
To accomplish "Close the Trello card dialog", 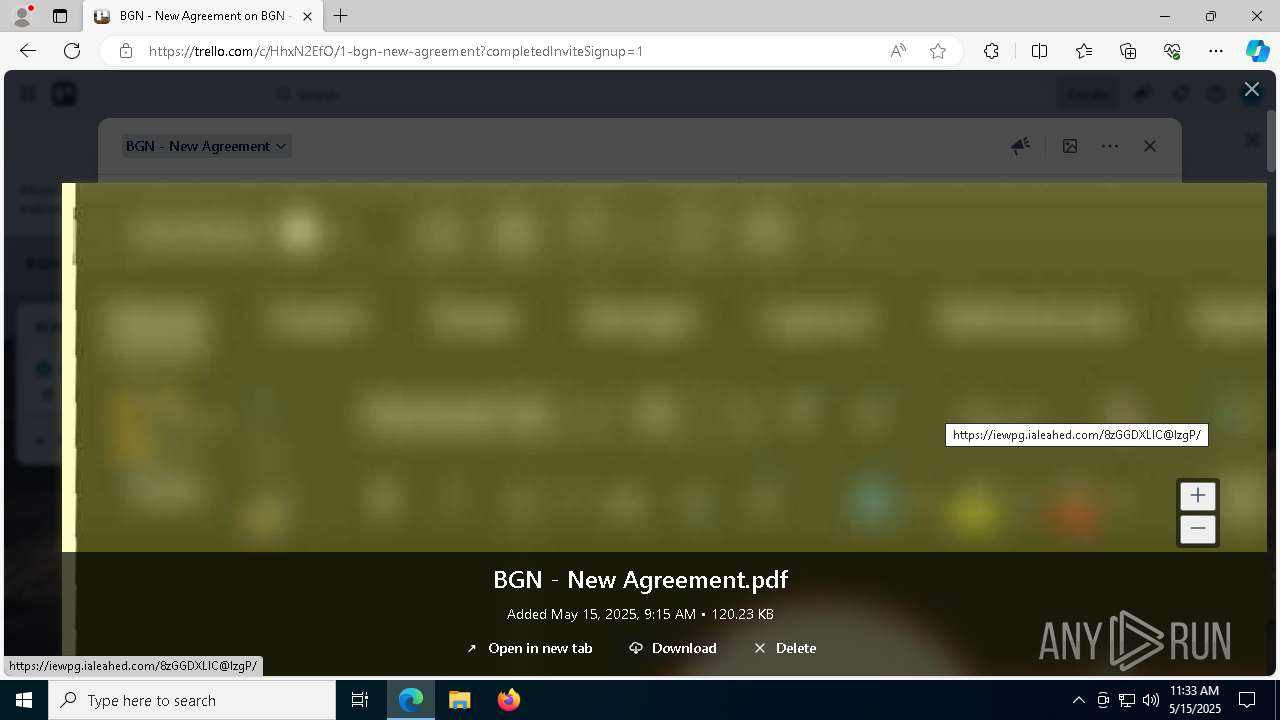I will (x=1150, y=146).
